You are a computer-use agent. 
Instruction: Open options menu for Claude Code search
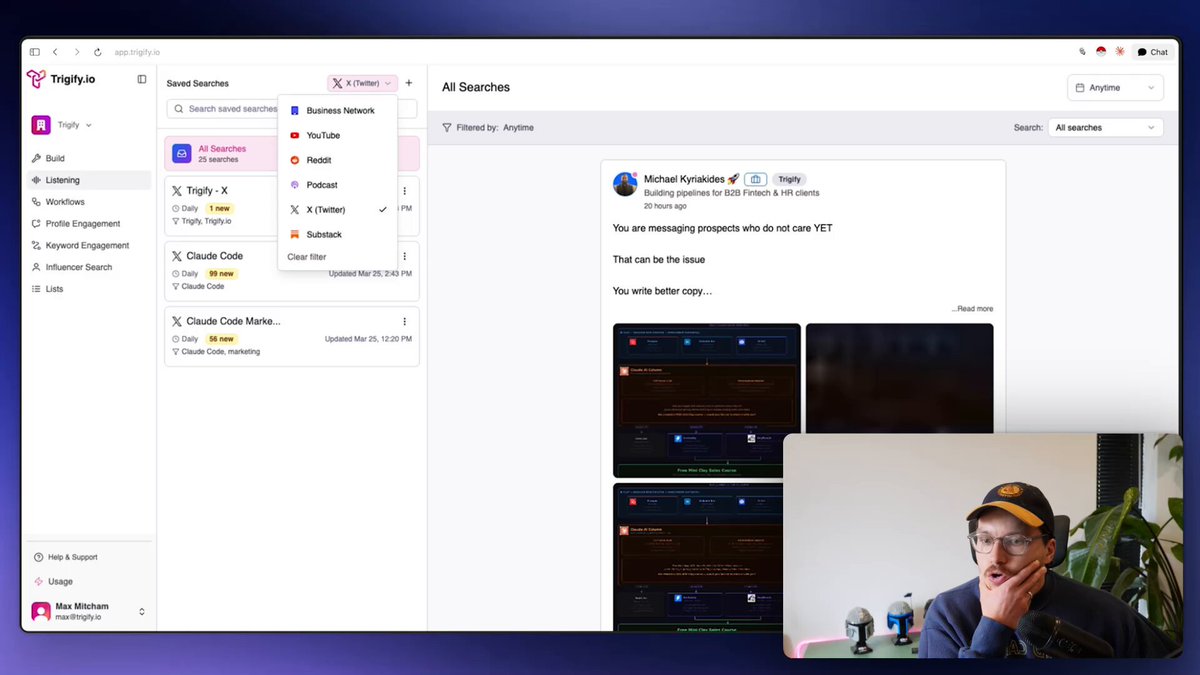click(404, 256)
